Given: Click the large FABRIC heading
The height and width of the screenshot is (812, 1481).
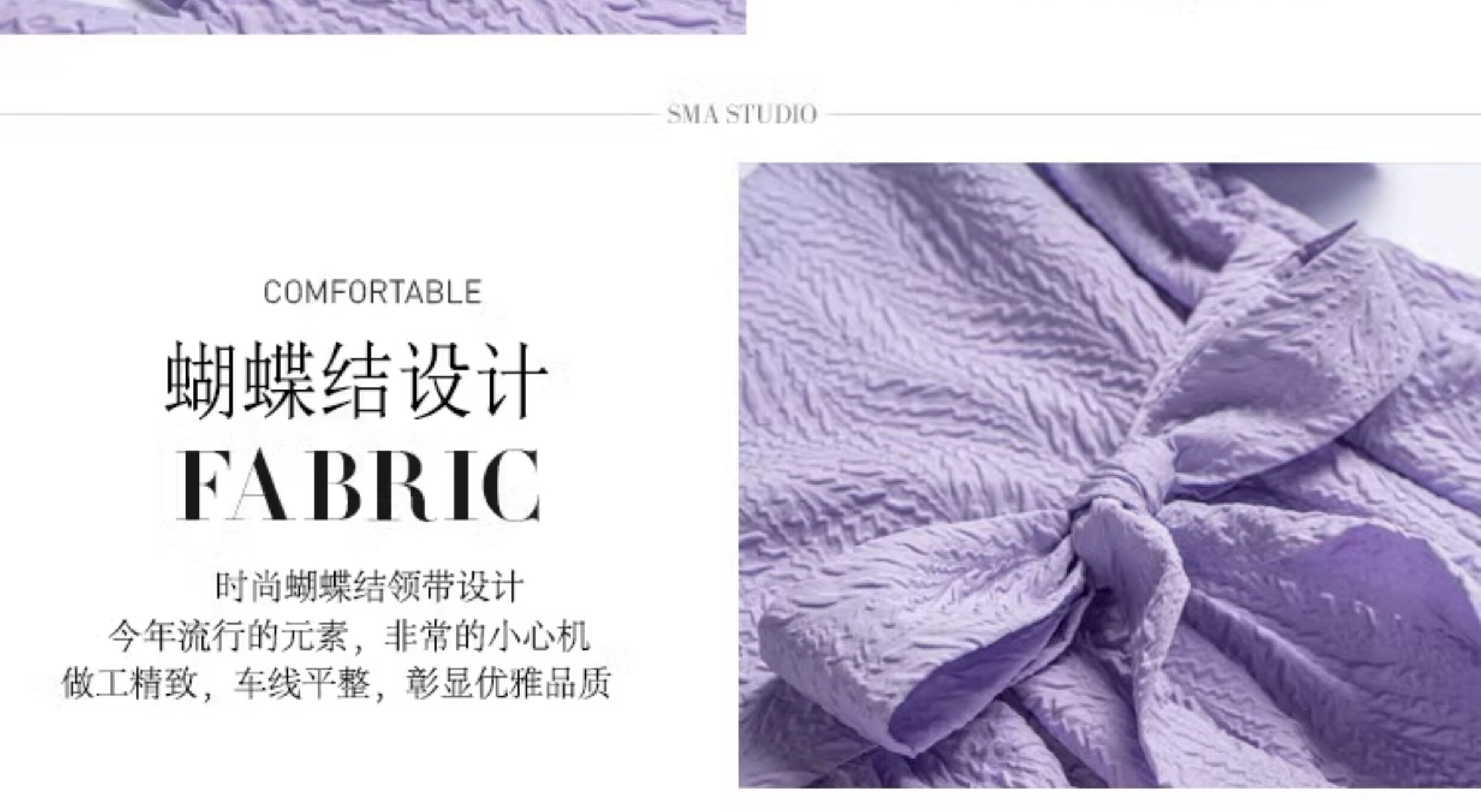Looking at the screenshot, I should coord(358,485).
